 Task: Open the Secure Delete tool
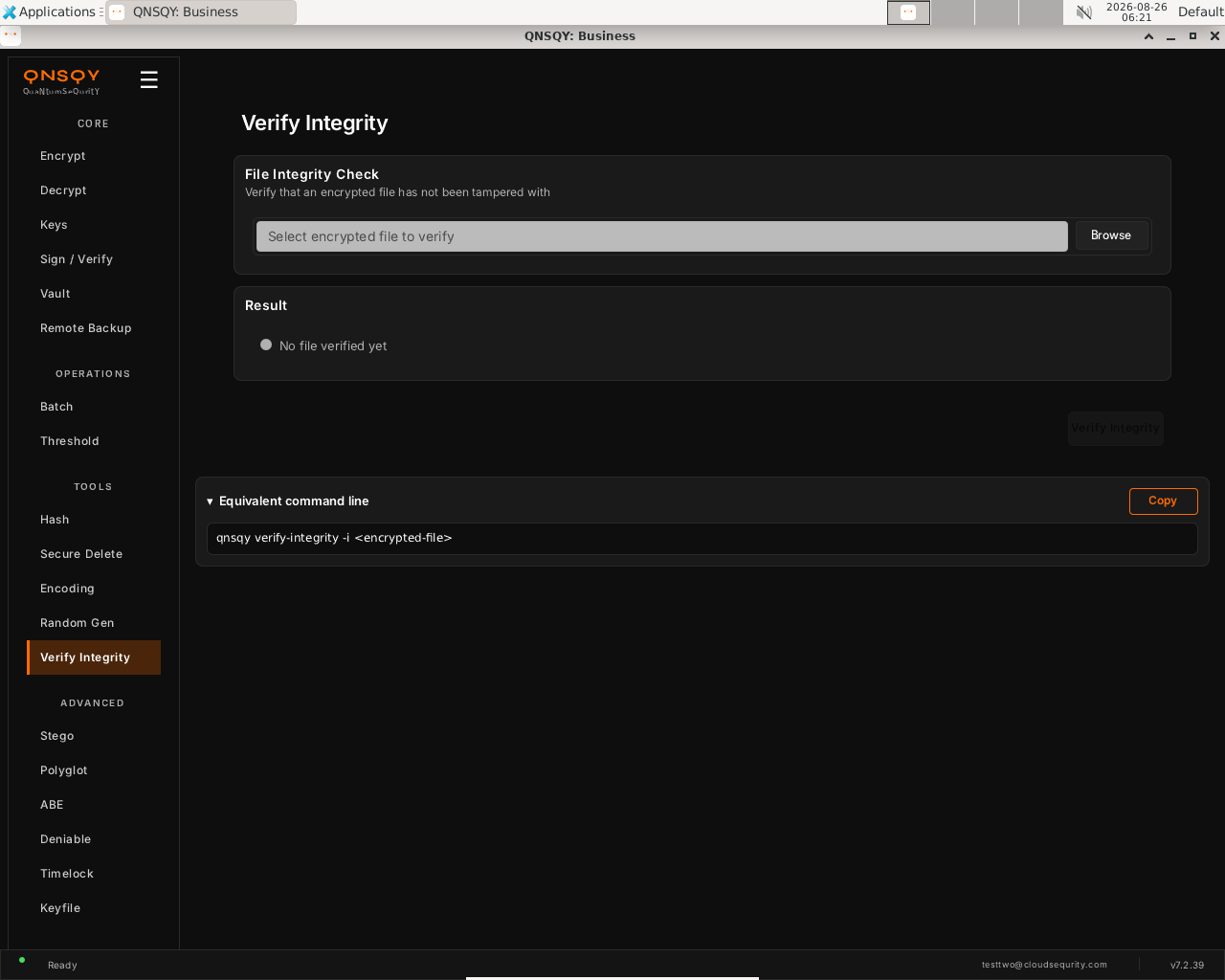(x=94, y=554)
